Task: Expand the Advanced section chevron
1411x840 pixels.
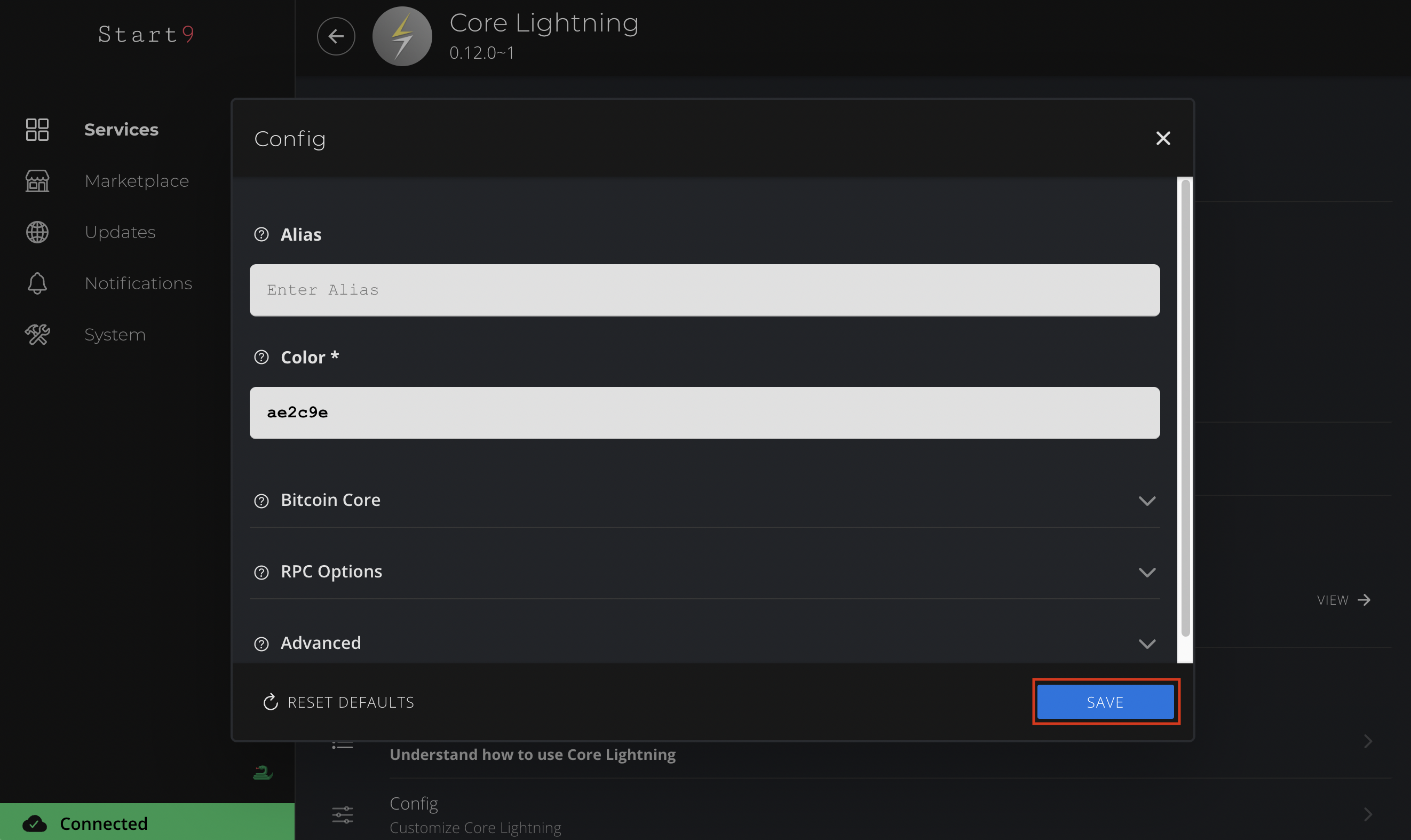Action: coord(1147,644)
